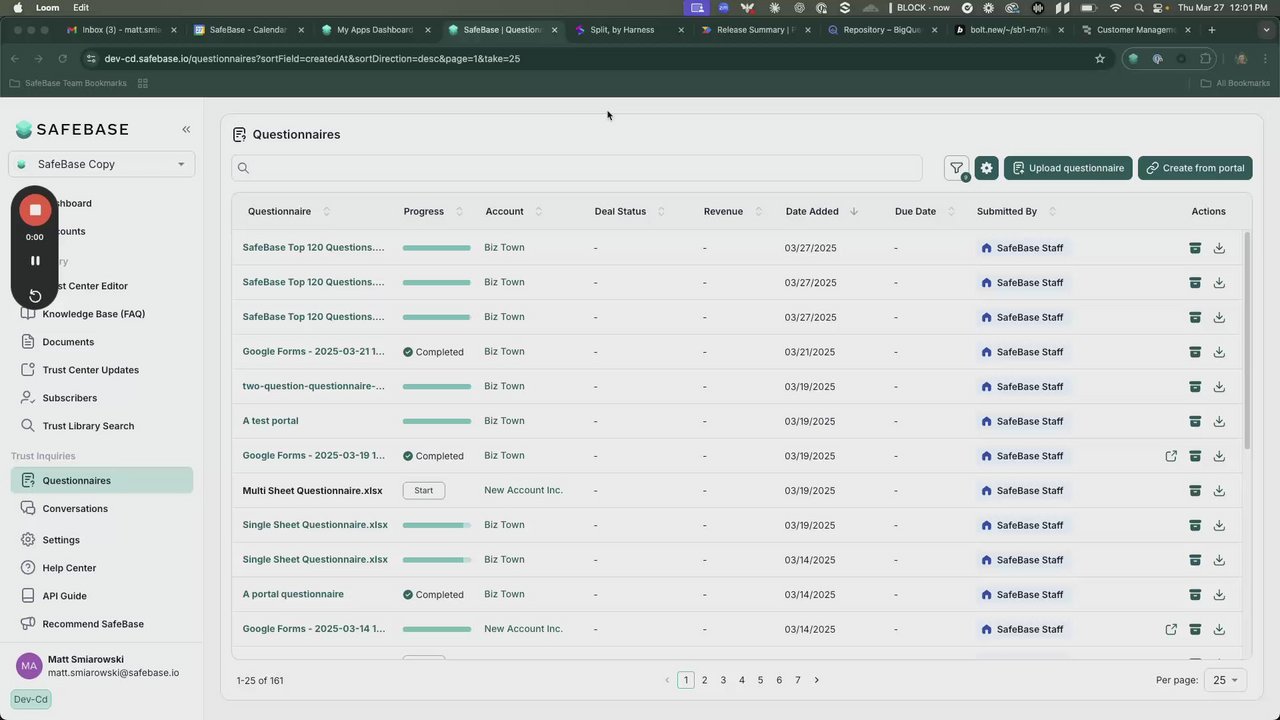Viewport: 1280px width, 720px height.
Task: Download the Google Forms 2025-03-21 questionnaire
Action: tap(1219, 352)
